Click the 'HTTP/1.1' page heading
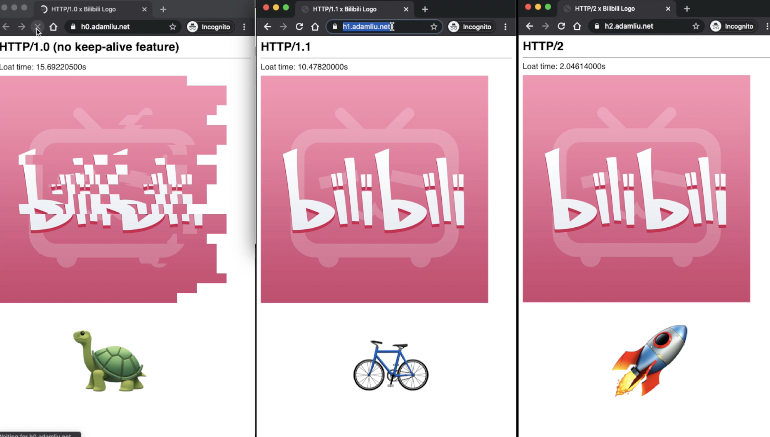 point(285,47)
